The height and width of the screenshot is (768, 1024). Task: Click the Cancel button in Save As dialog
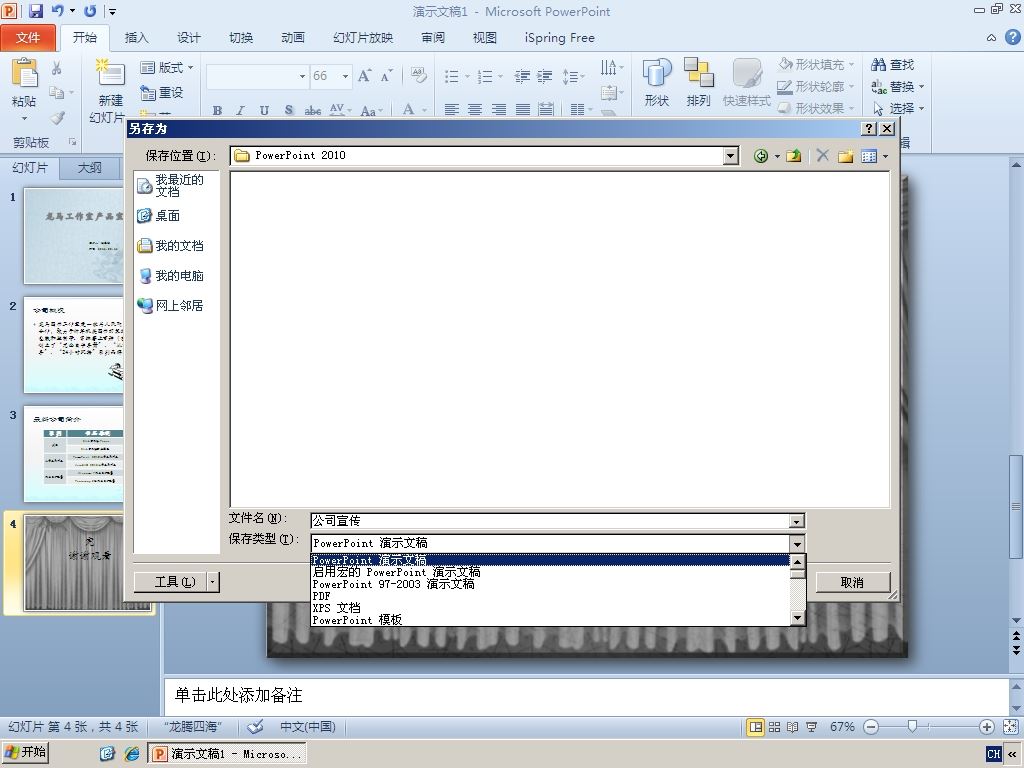tap(852, 582)
